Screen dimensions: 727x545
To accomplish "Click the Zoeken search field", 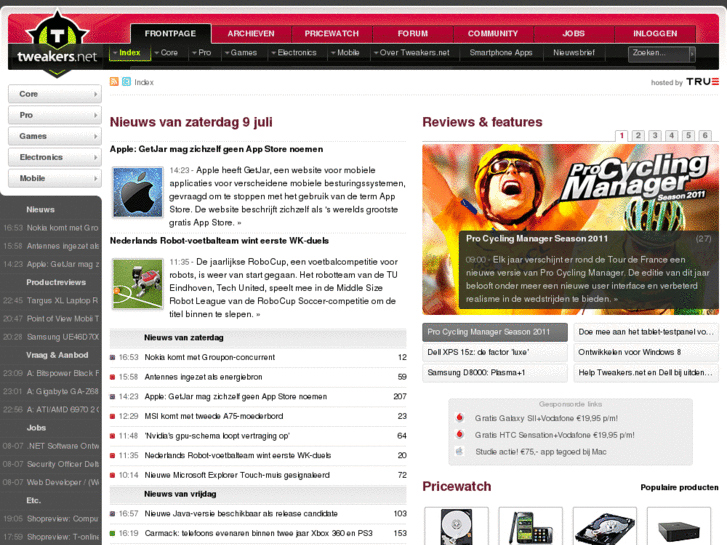I will coord(658,54).
